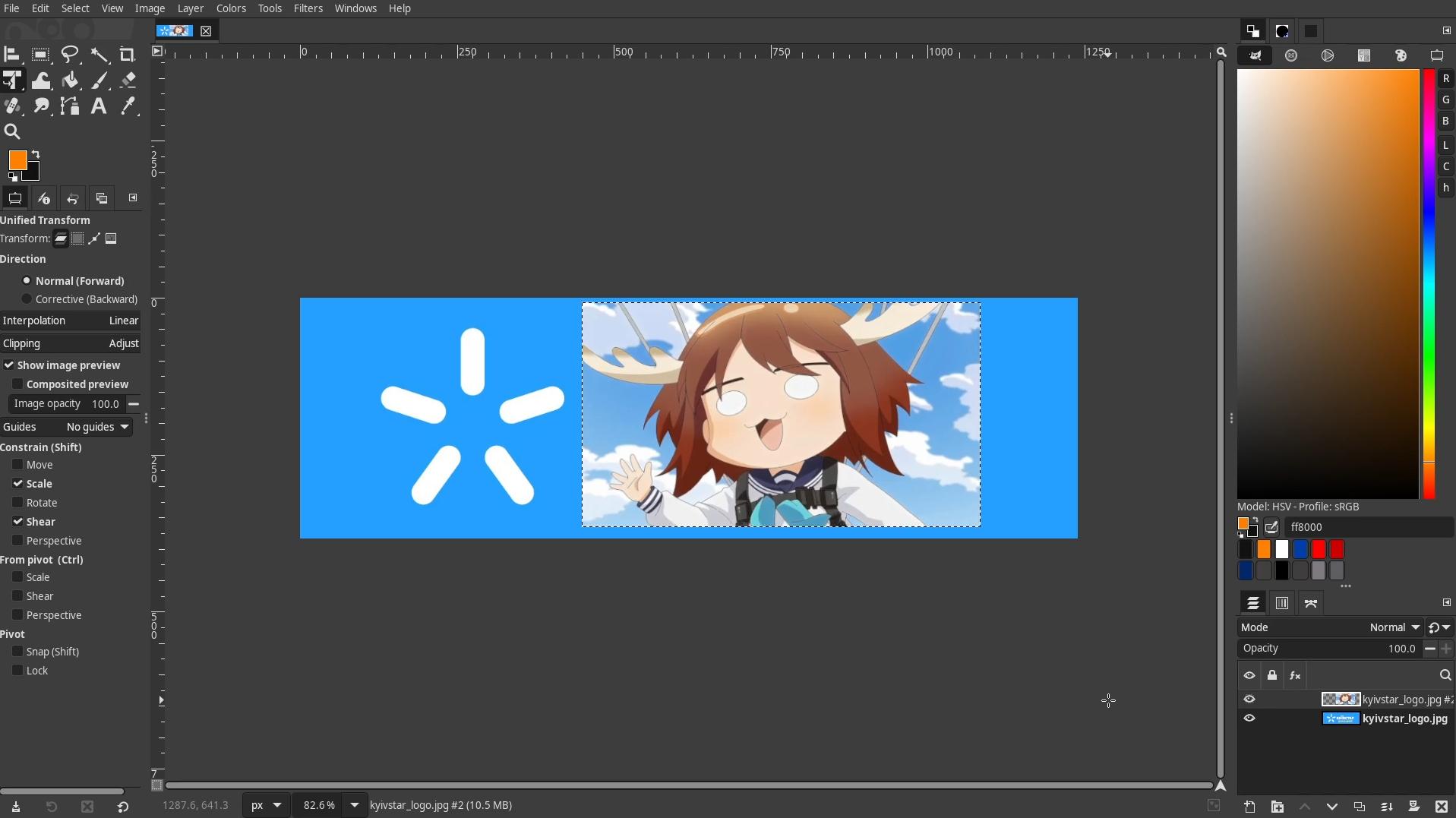
Task: Select the Smudge tool
Action: pyautogui.click(x=41, y=106)
